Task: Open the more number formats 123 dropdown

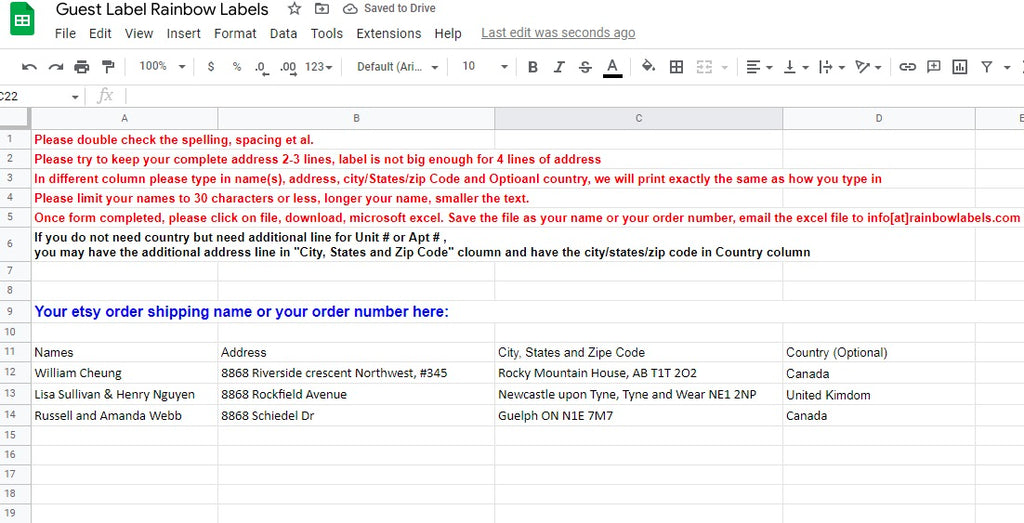Action: coord(319,67)
